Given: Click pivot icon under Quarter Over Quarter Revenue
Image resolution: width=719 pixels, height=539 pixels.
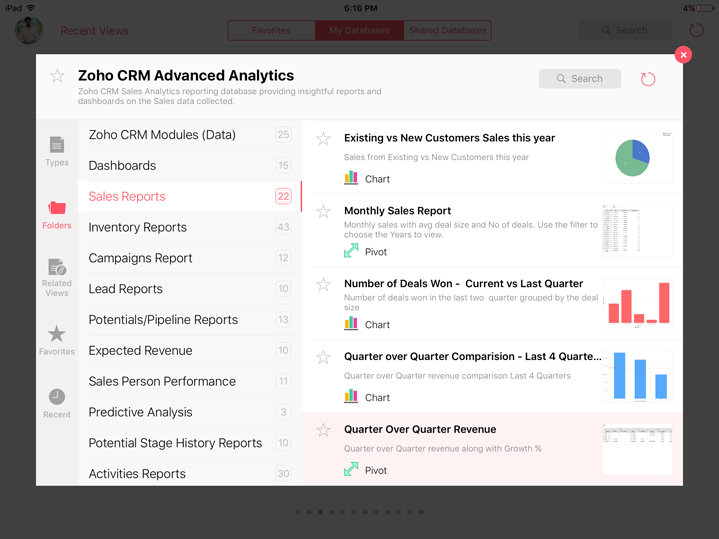Looking at the screenshot, I should [x=351, y=469].
